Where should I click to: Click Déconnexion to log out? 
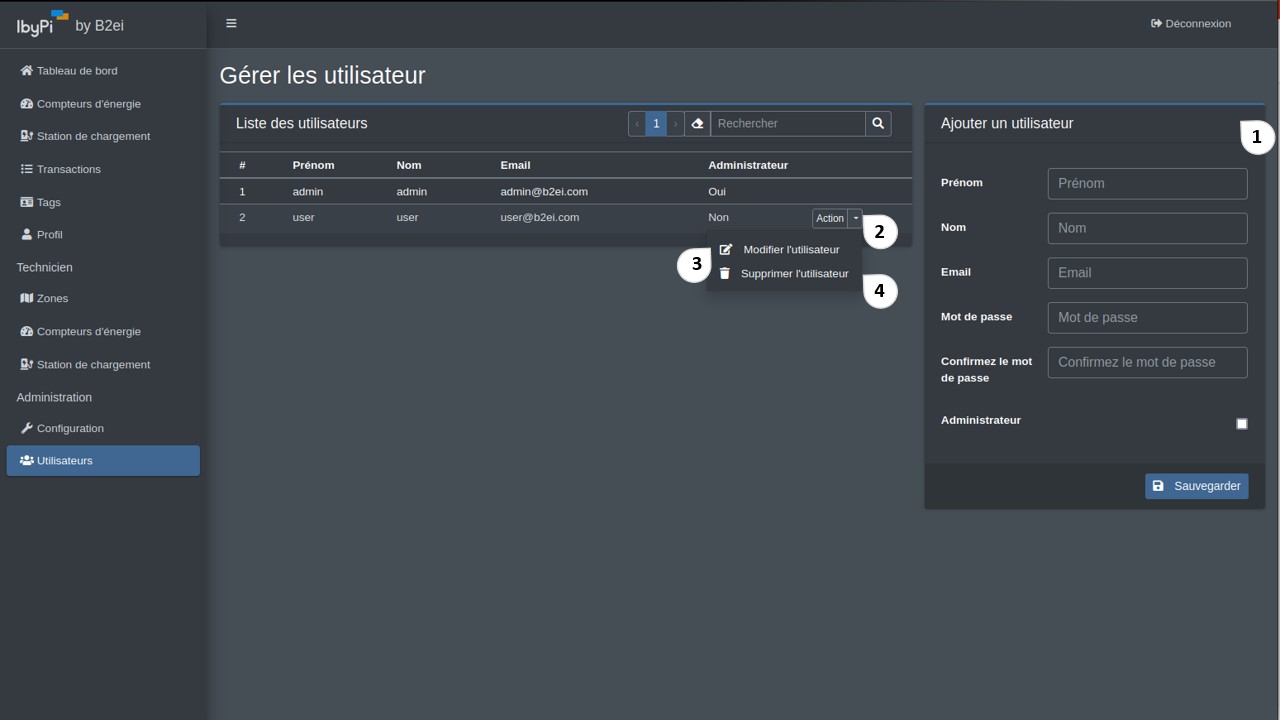(1191, 23)
